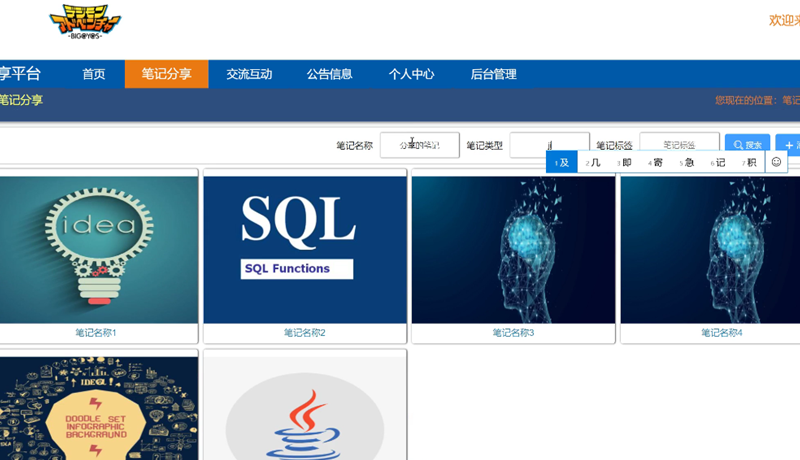This screenshot has width=800, height=460.
Task: Click the 笔记名称4 title link
Action: pyautogui.click(x=722, y=333)
